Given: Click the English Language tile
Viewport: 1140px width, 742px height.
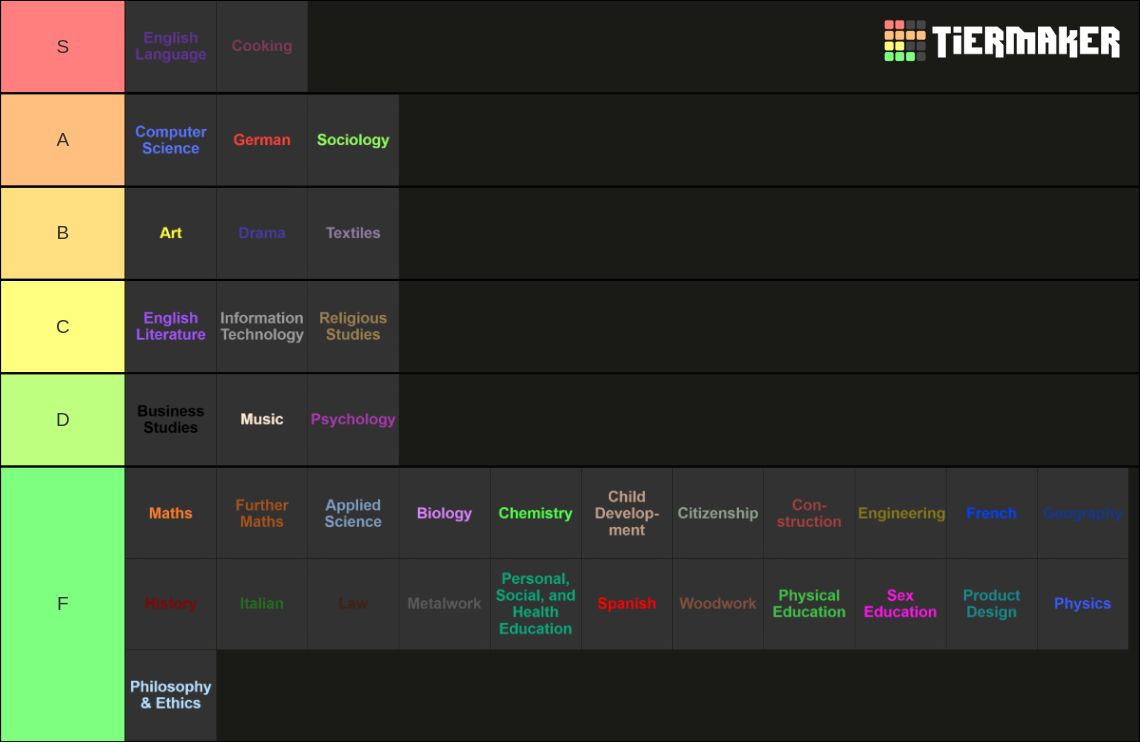Looking at the screenshot, I should point(170,46).
